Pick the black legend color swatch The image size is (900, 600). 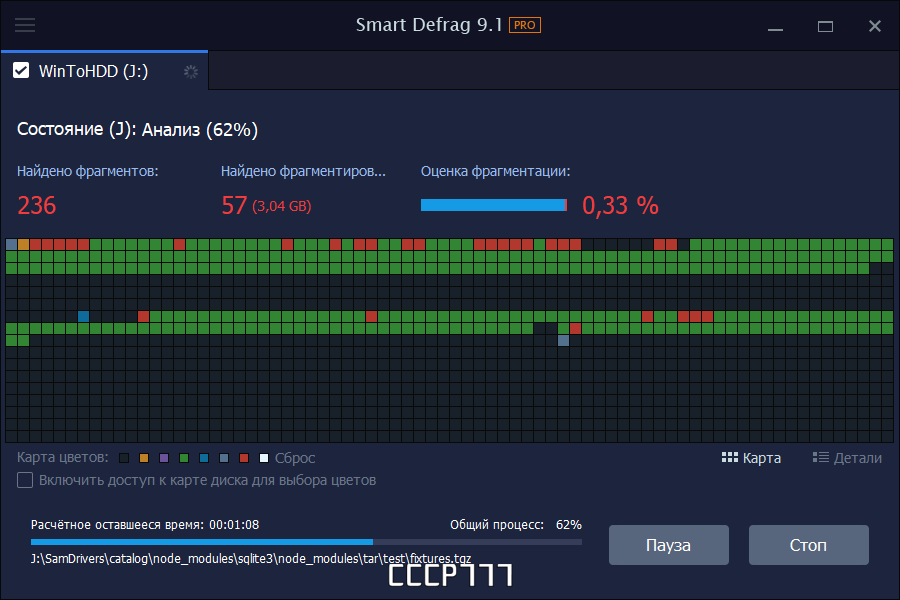coord(124,458)
